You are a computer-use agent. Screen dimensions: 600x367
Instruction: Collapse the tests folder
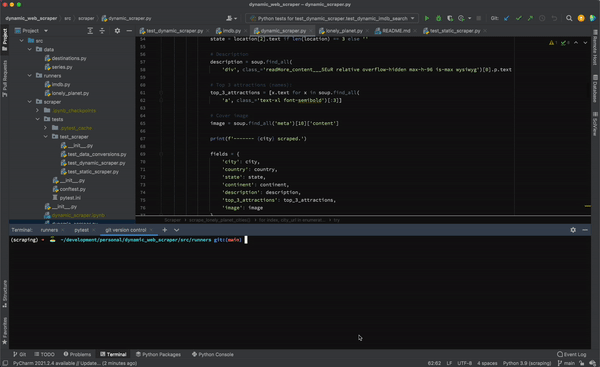coord(38,119)
